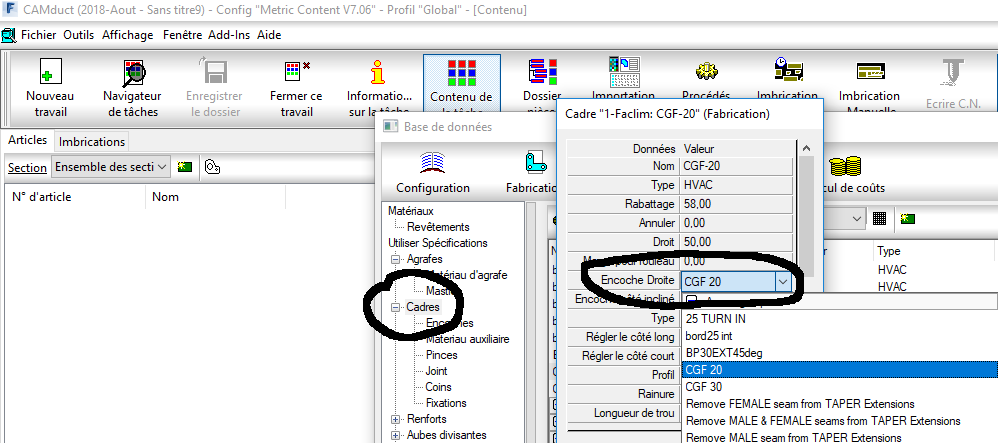Collapse the Agrafes tree node
The width and height of the screenshot is (998, 443).
395,260
